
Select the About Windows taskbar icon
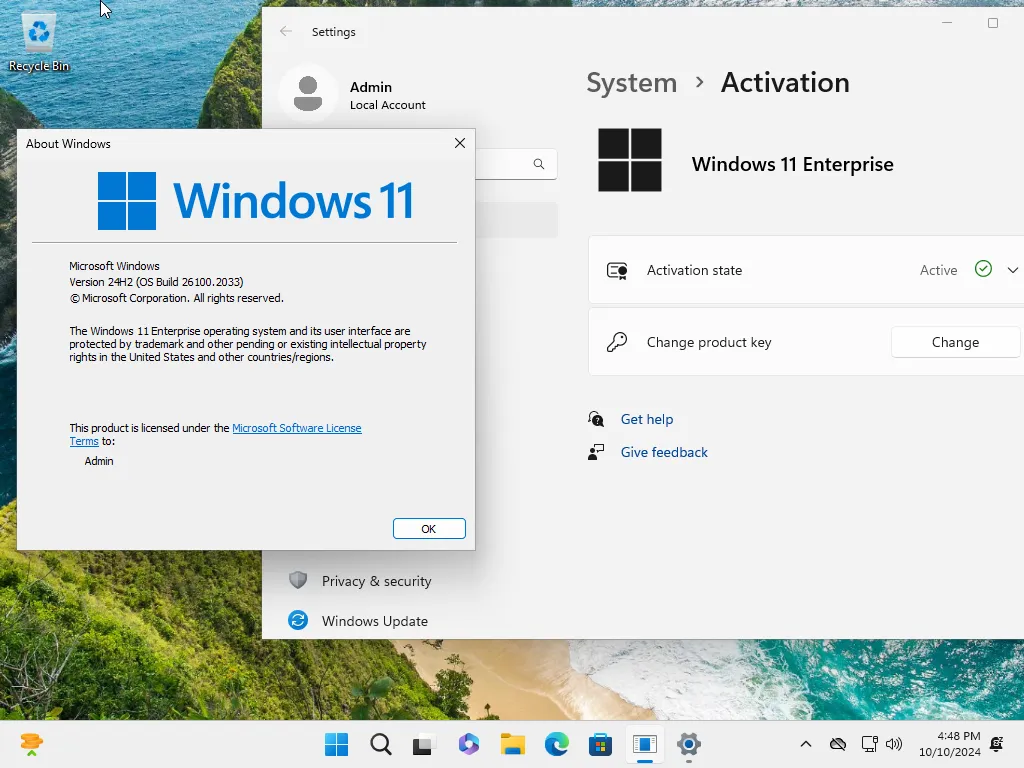point(645,744)
